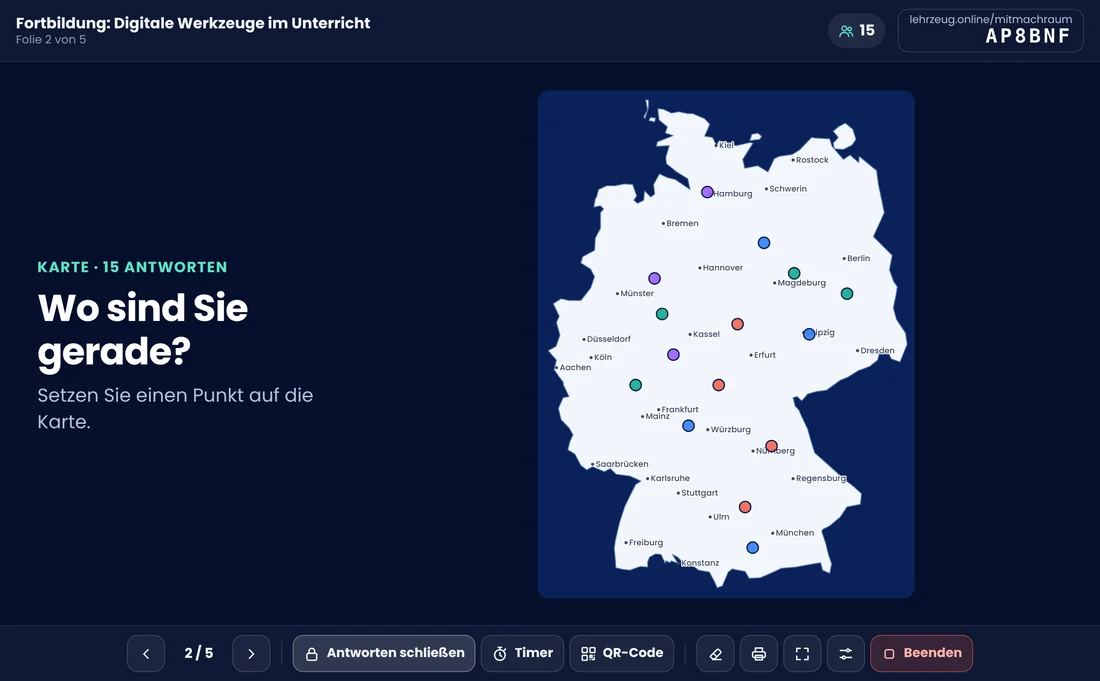Click the Folie 2 von 5 subtitle

coord(51,40)
